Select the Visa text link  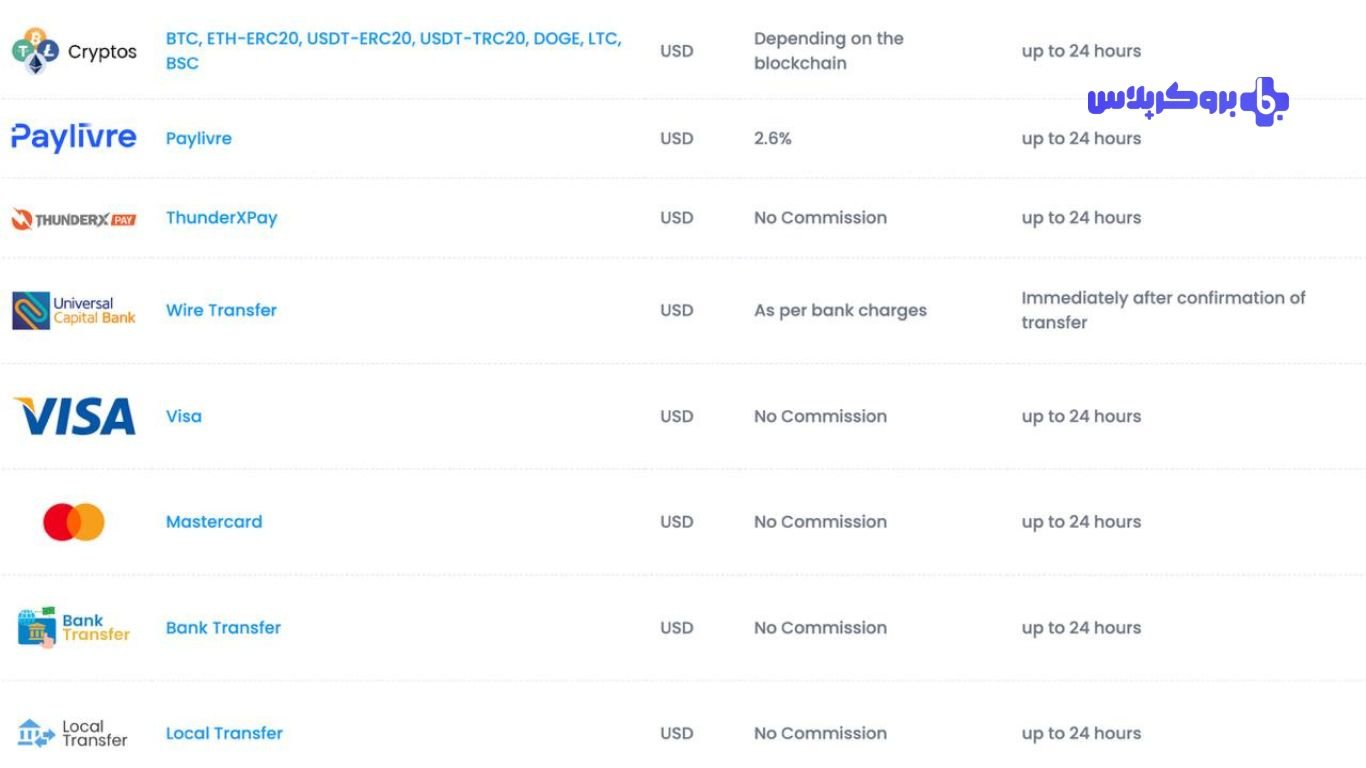point(184,416)
